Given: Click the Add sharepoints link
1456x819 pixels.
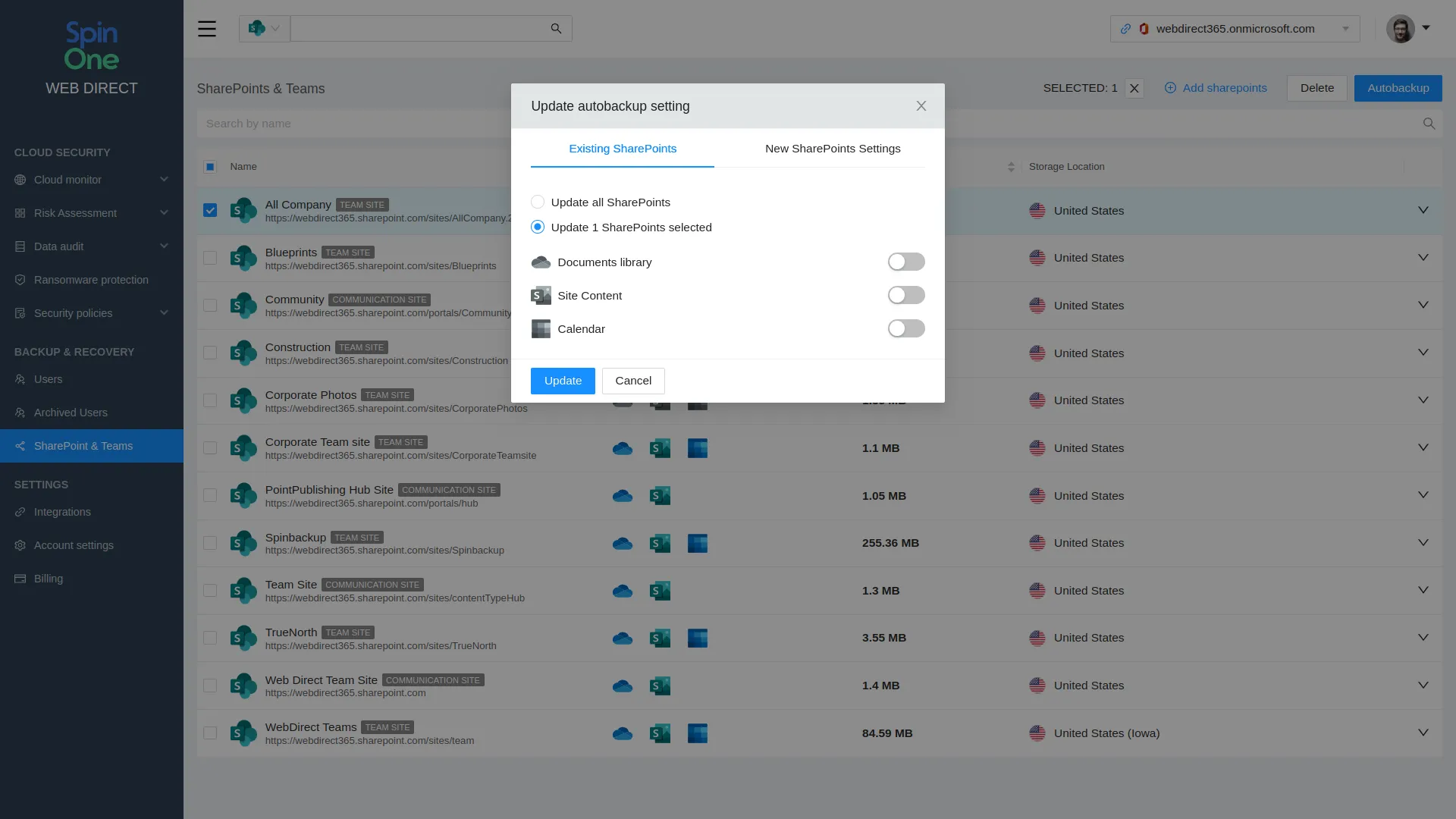Looking at the screenshot, I should (x=1216, y=88).
